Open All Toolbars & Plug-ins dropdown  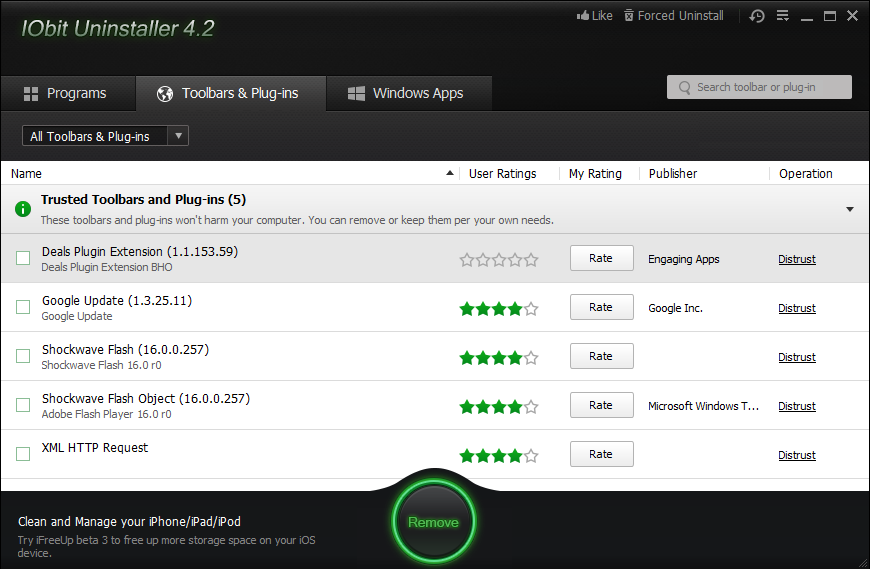tap(105, 136)
